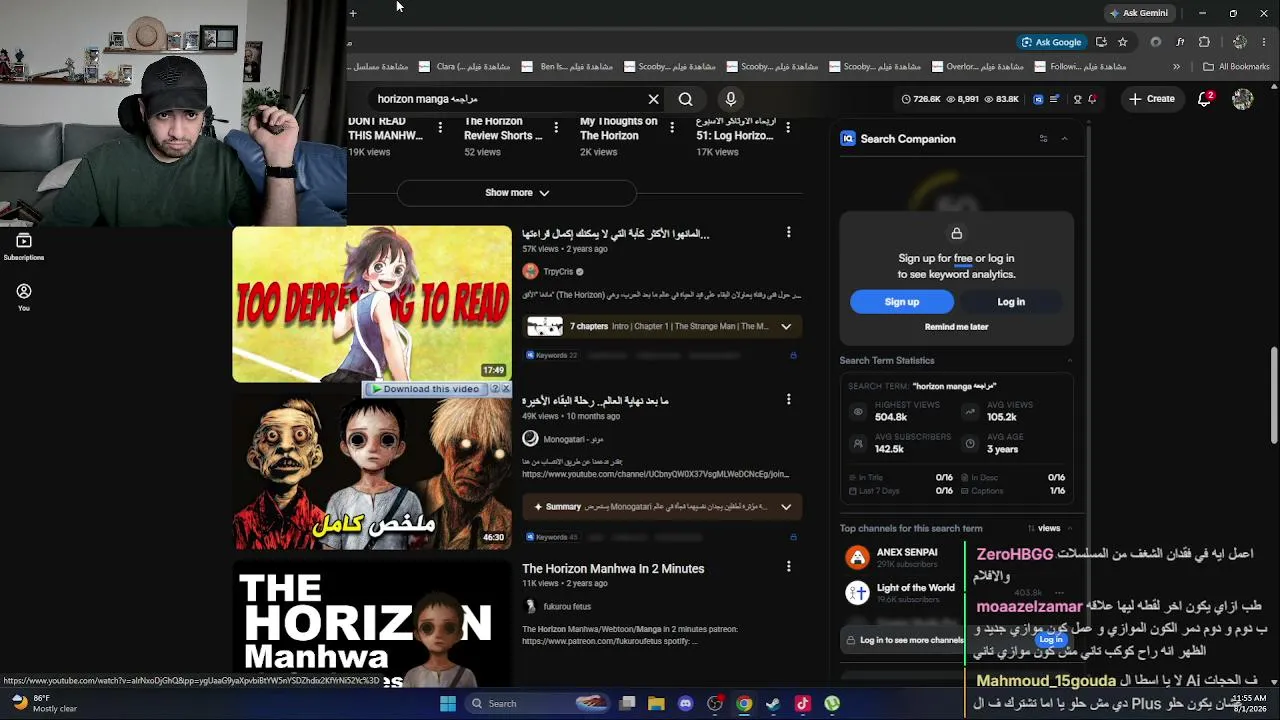This screenshot has width=1280, height=720.
Task: Sign up for vidIQ keyword analytics
Action: coord(902,302)
